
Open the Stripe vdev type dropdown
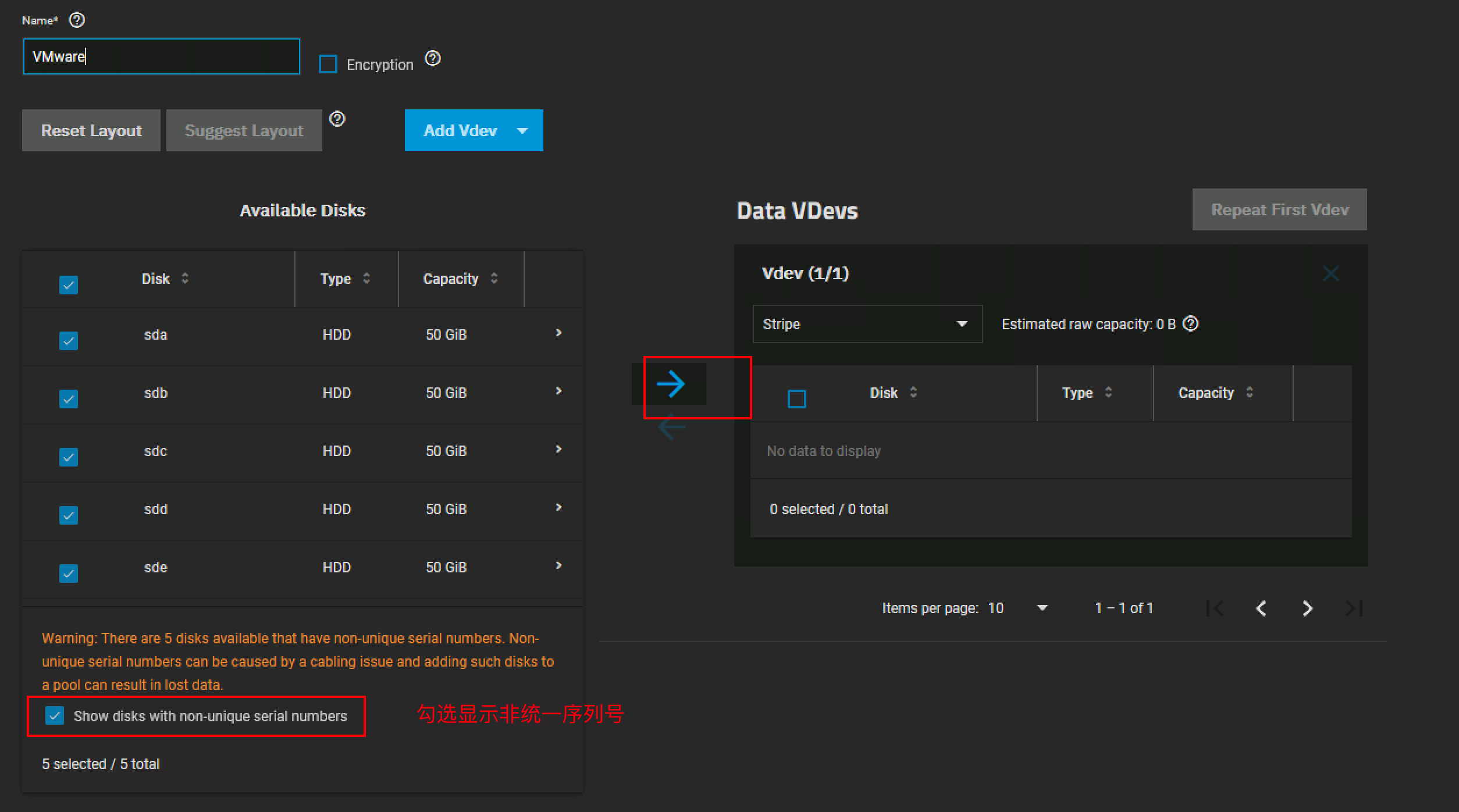867,324
